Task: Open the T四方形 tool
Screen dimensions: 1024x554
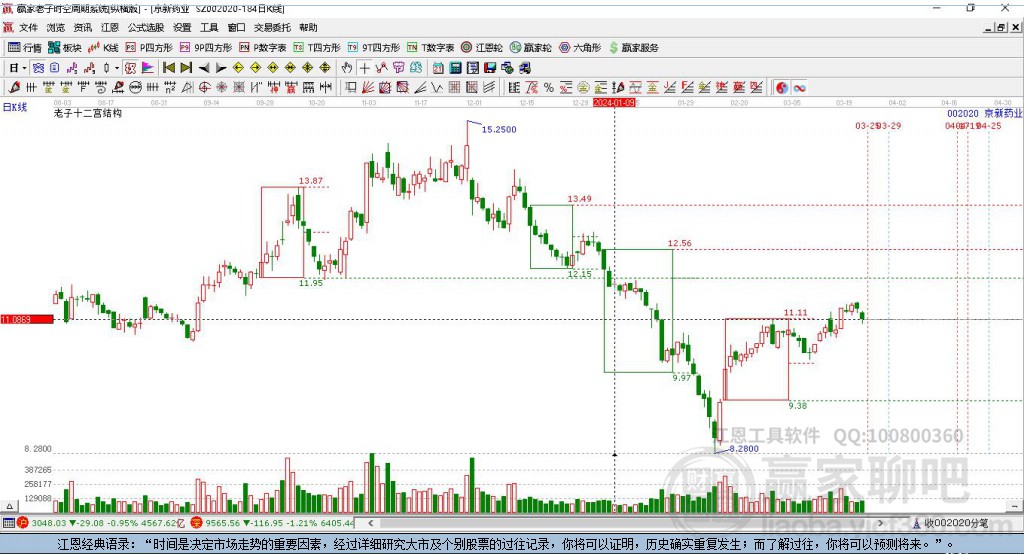Action: coord(317,48)
